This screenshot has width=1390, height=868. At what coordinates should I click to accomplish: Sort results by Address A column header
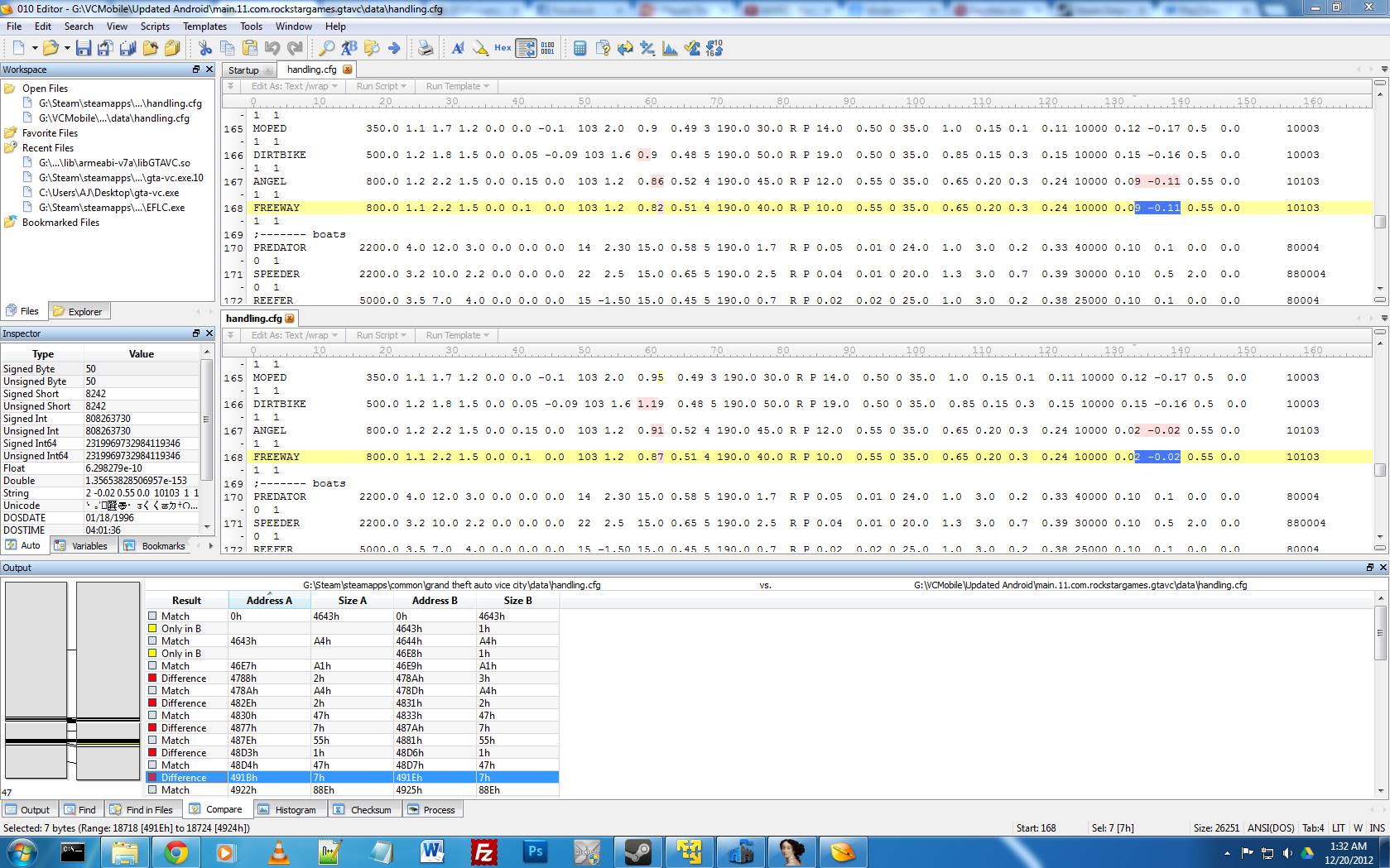(270, 600)
